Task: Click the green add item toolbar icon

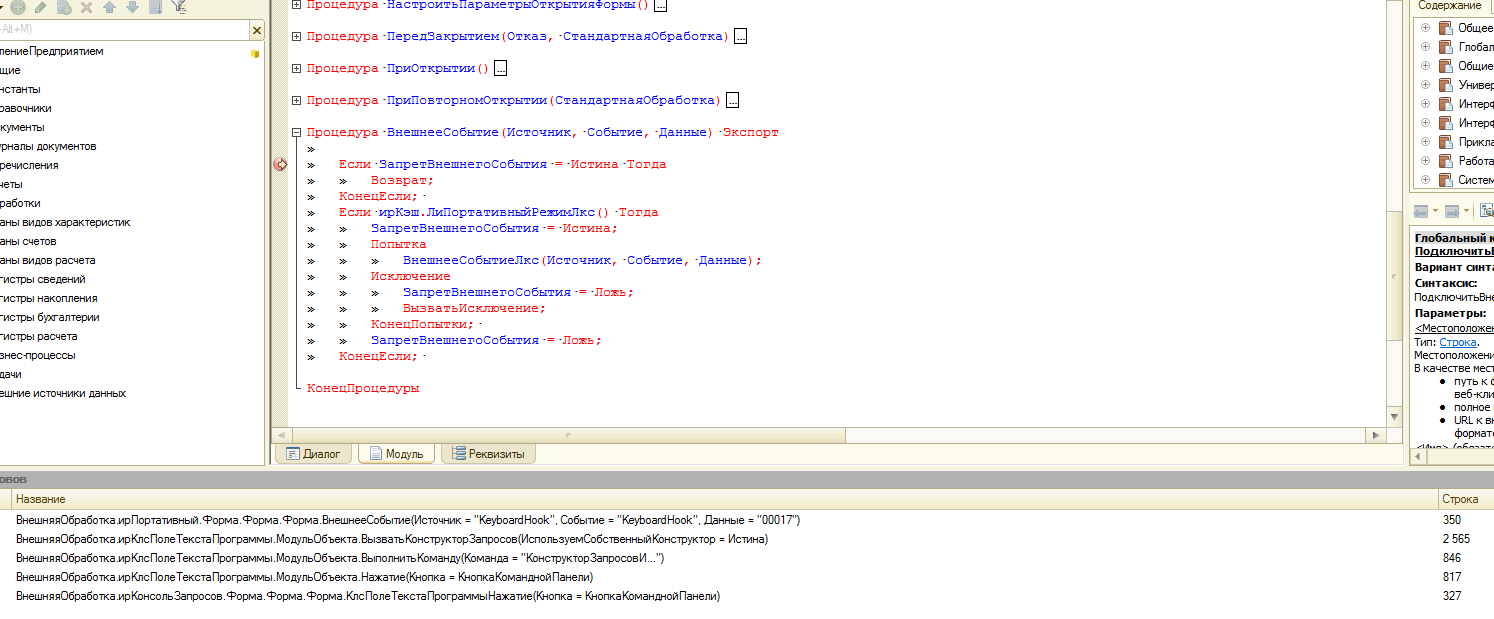Action: [x=18, y=7]
